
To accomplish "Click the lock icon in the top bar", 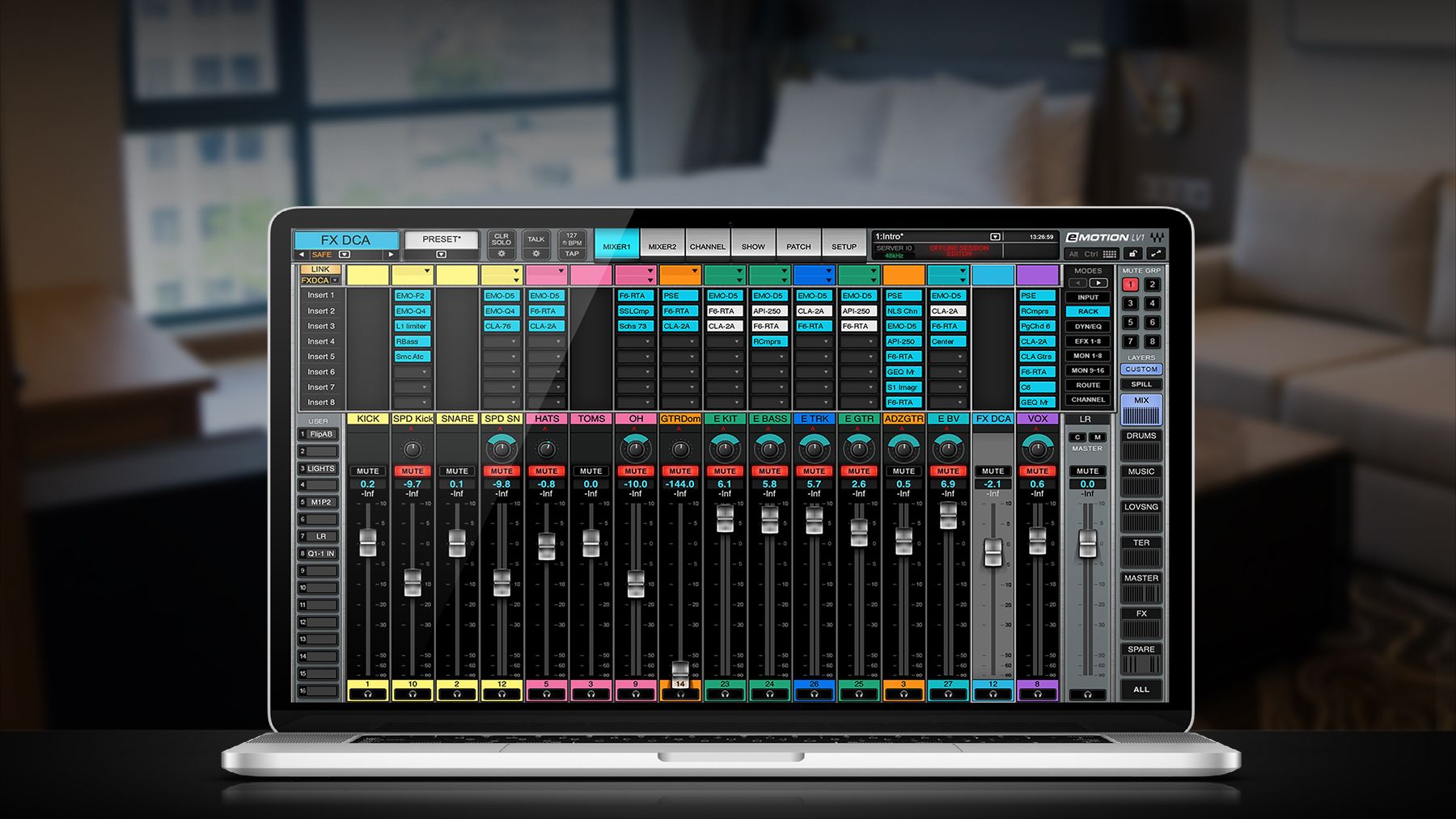I will pos(1132,254).
